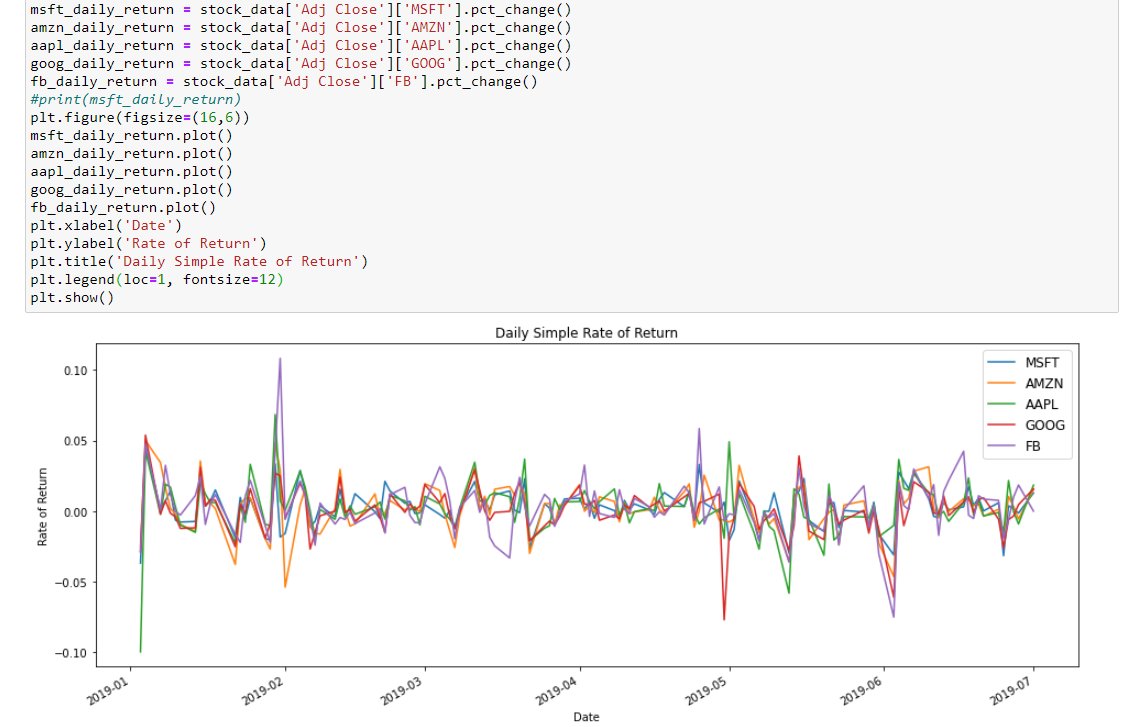The height and width of the screenshot is (727, 1136).
Task: Click the goog_daily_return pct_change code line
Action: tap(301, 64)
